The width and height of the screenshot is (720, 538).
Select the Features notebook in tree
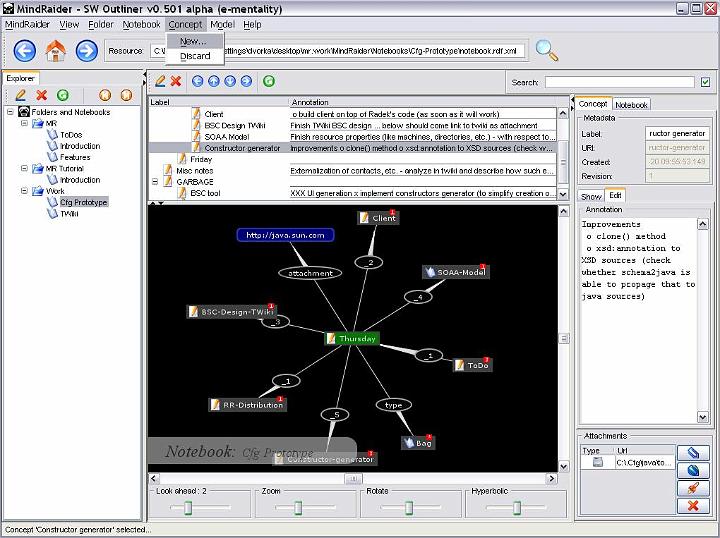pyautogui.click(x=75, y=157)
